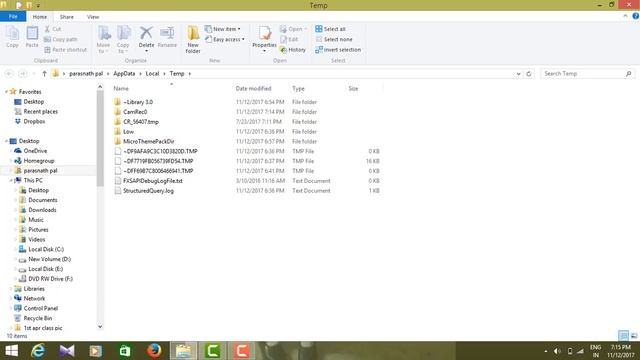Open Firefox from taskbar
The height and width of the screenshot is (360, 640).
click(x=154, y=351)
